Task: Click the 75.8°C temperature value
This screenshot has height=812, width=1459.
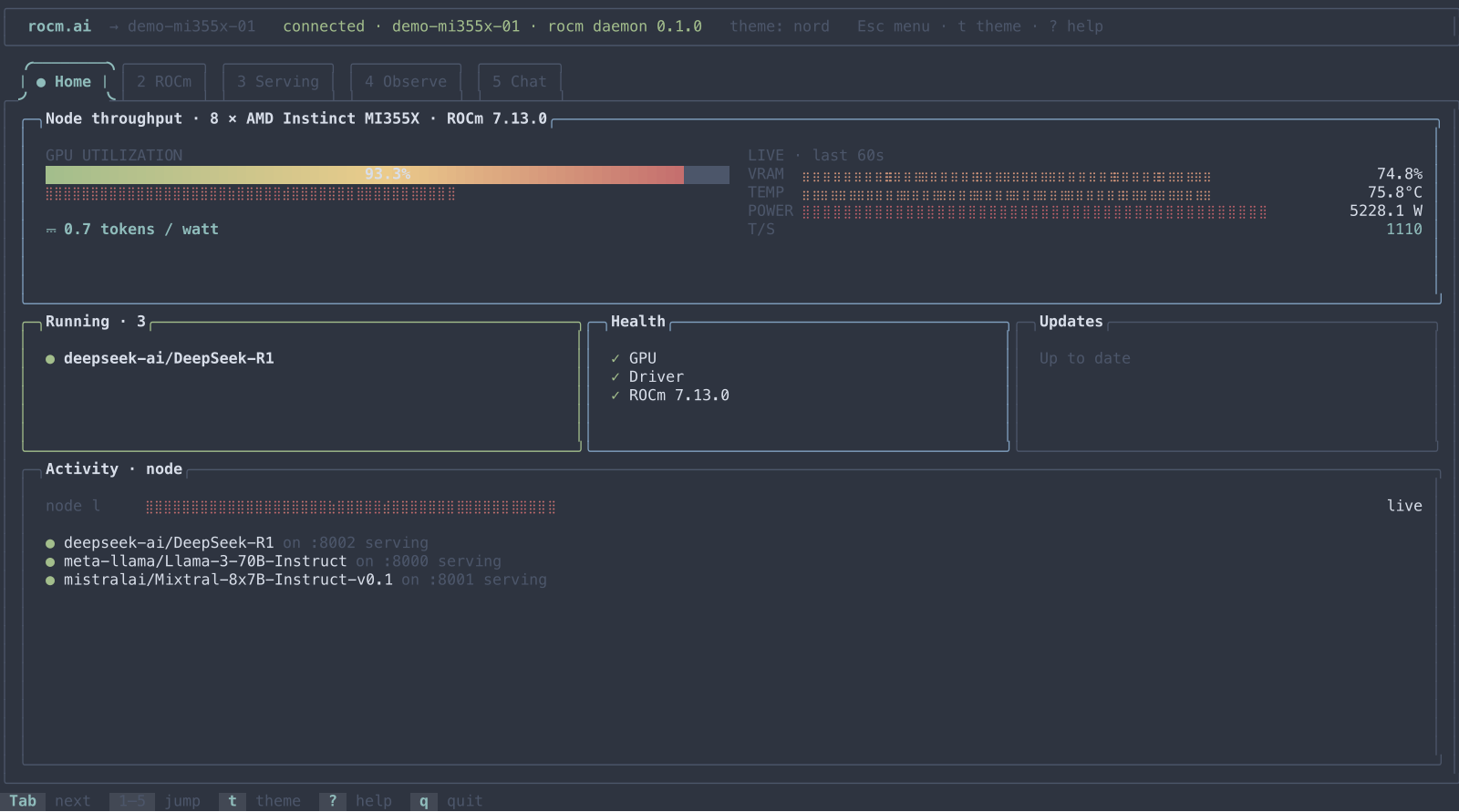Action: (x=1395, y=192)
